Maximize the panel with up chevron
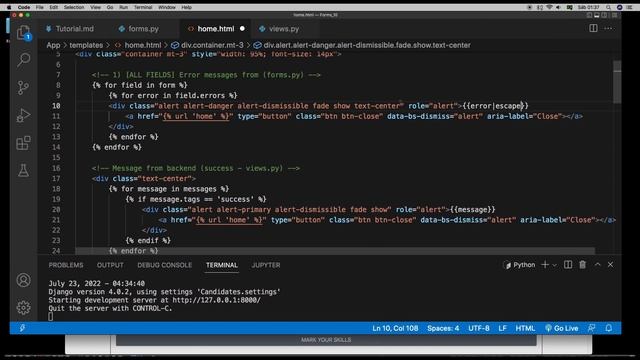This screenshot has width=640, height=360. point(598,265)
